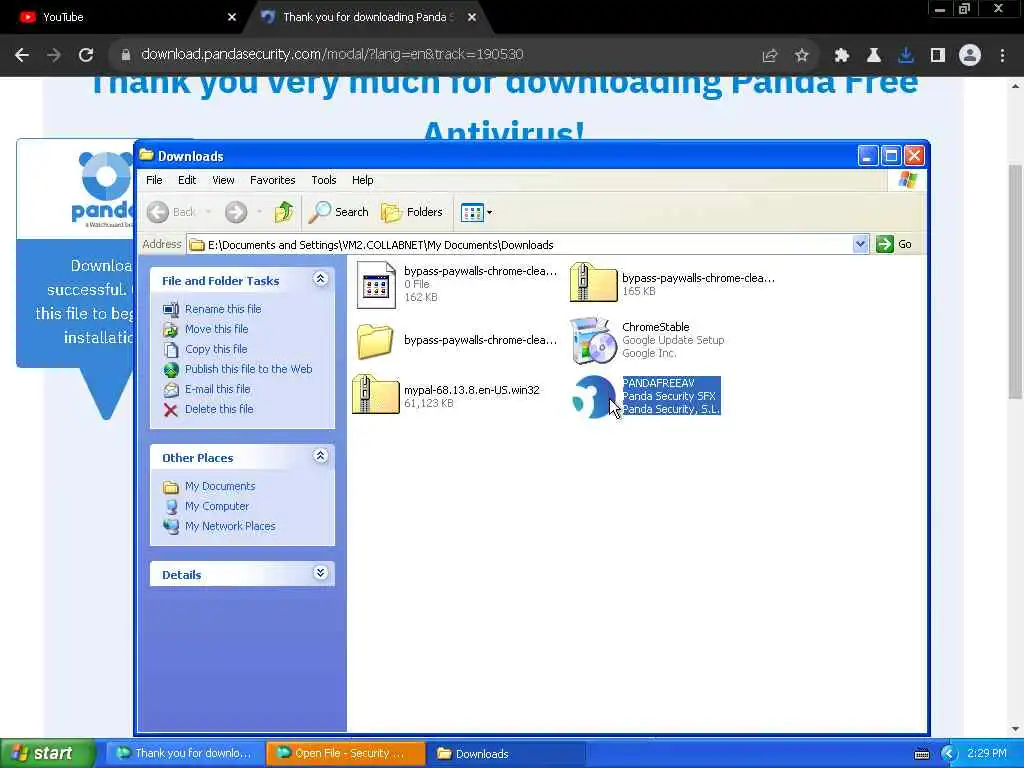Image resolution: width=1024 pixels, height=768 pixels.
Task: Click the mypal-68.13.8.en-US.win32 name text
Action: 472,390
